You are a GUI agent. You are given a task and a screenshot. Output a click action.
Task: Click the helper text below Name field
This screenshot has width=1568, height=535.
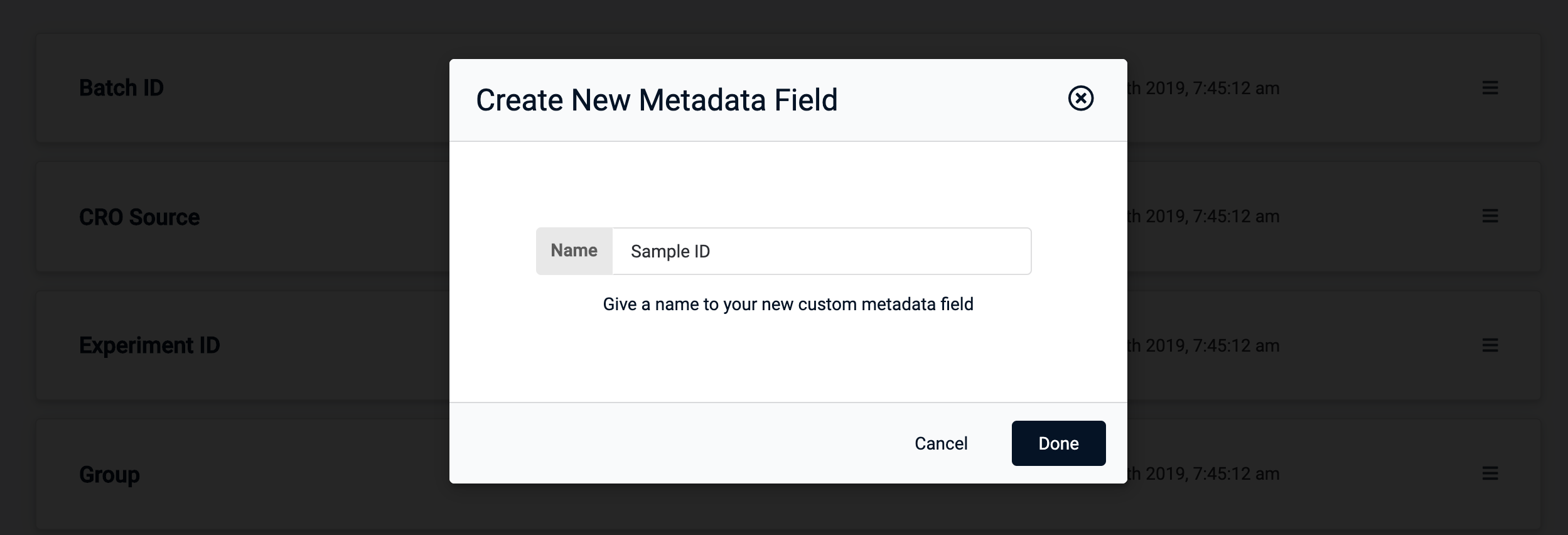click(788, 304)
